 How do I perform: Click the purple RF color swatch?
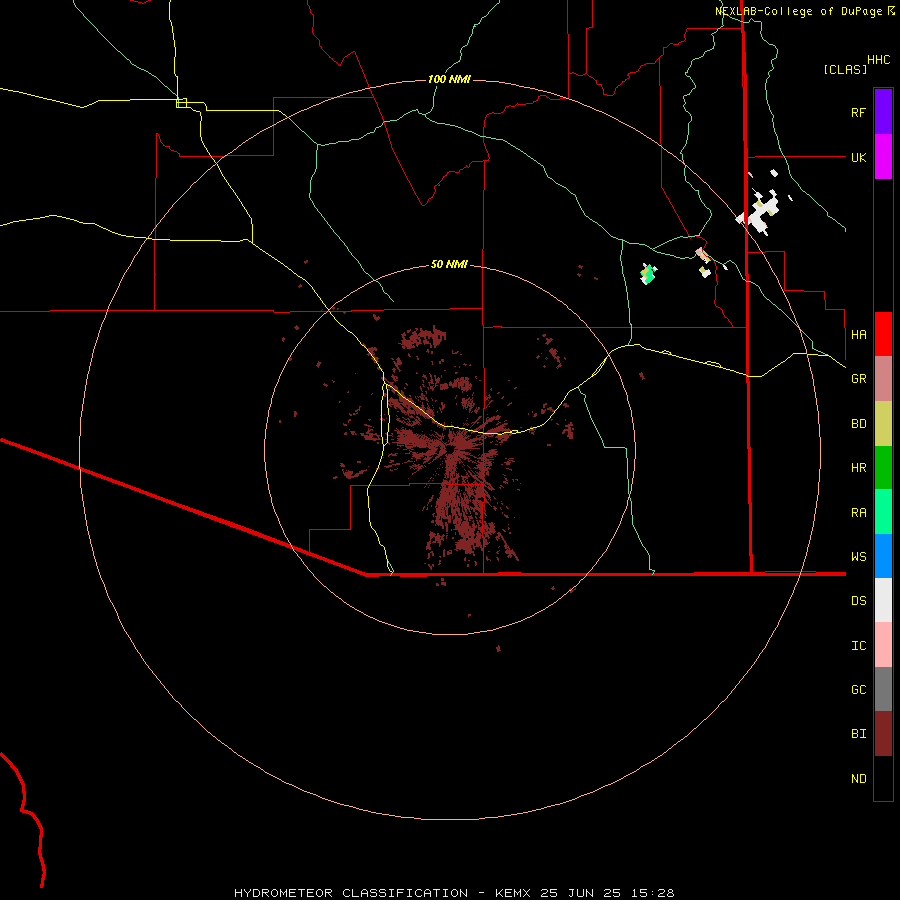883,112
